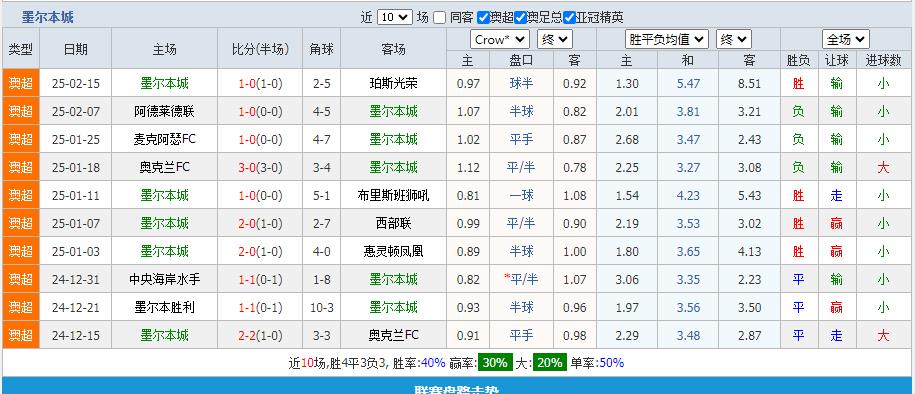This screenshot has width=915, height=394.
Task: Click the 4.23 draw odds value
Action: click(688, 196)
